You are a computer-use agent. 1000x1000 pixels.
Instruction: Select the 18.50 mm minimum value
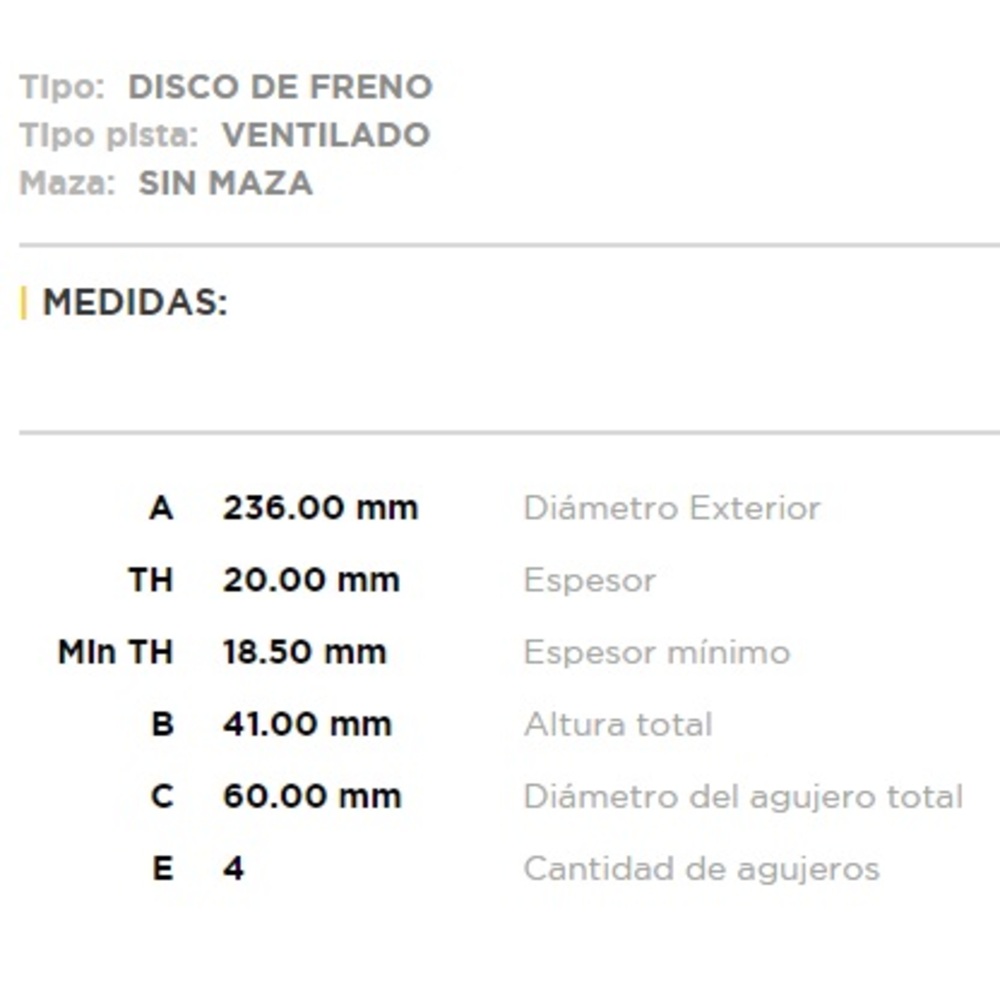(x=304, y=652)
